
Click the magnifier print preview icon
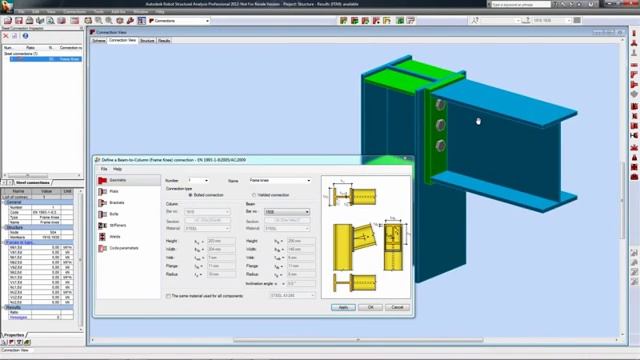[51, 20]
